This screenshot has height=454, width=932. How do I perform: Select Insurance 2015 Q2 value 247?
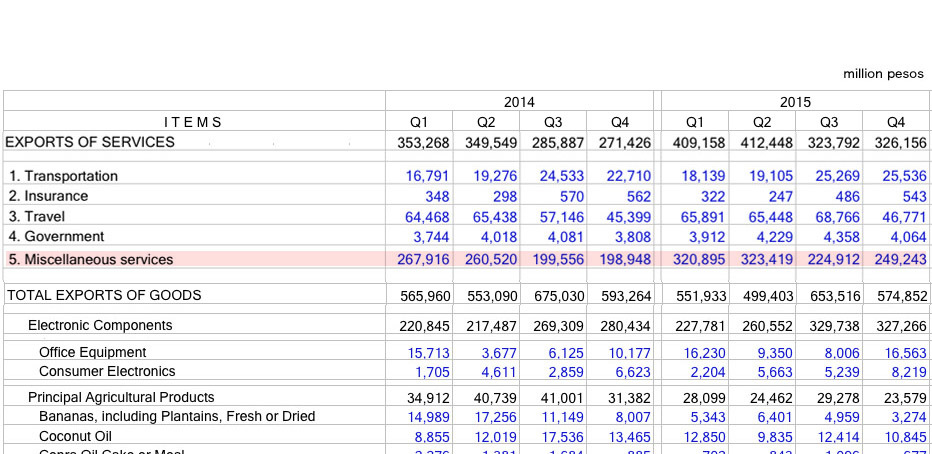pyautogui.click(x=780, y=196)
